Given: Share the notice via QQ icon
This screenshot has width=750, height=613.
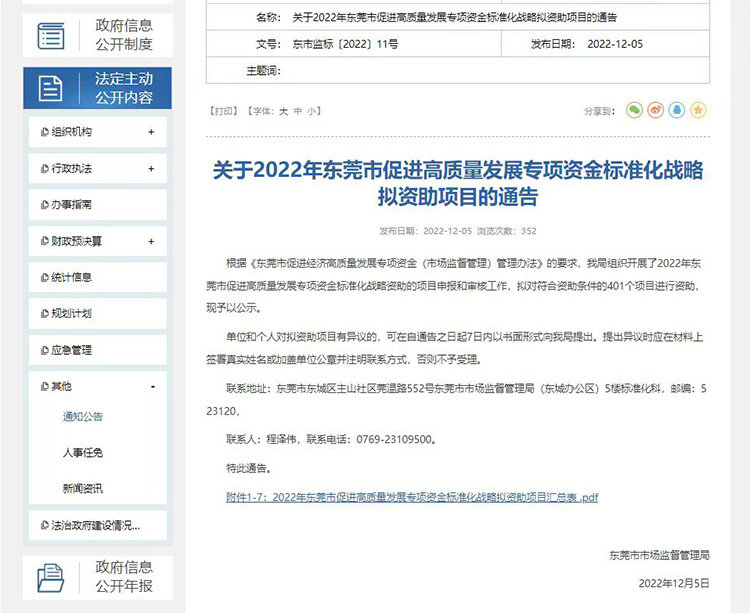Looking at the screenshot, I should [677, 110].
